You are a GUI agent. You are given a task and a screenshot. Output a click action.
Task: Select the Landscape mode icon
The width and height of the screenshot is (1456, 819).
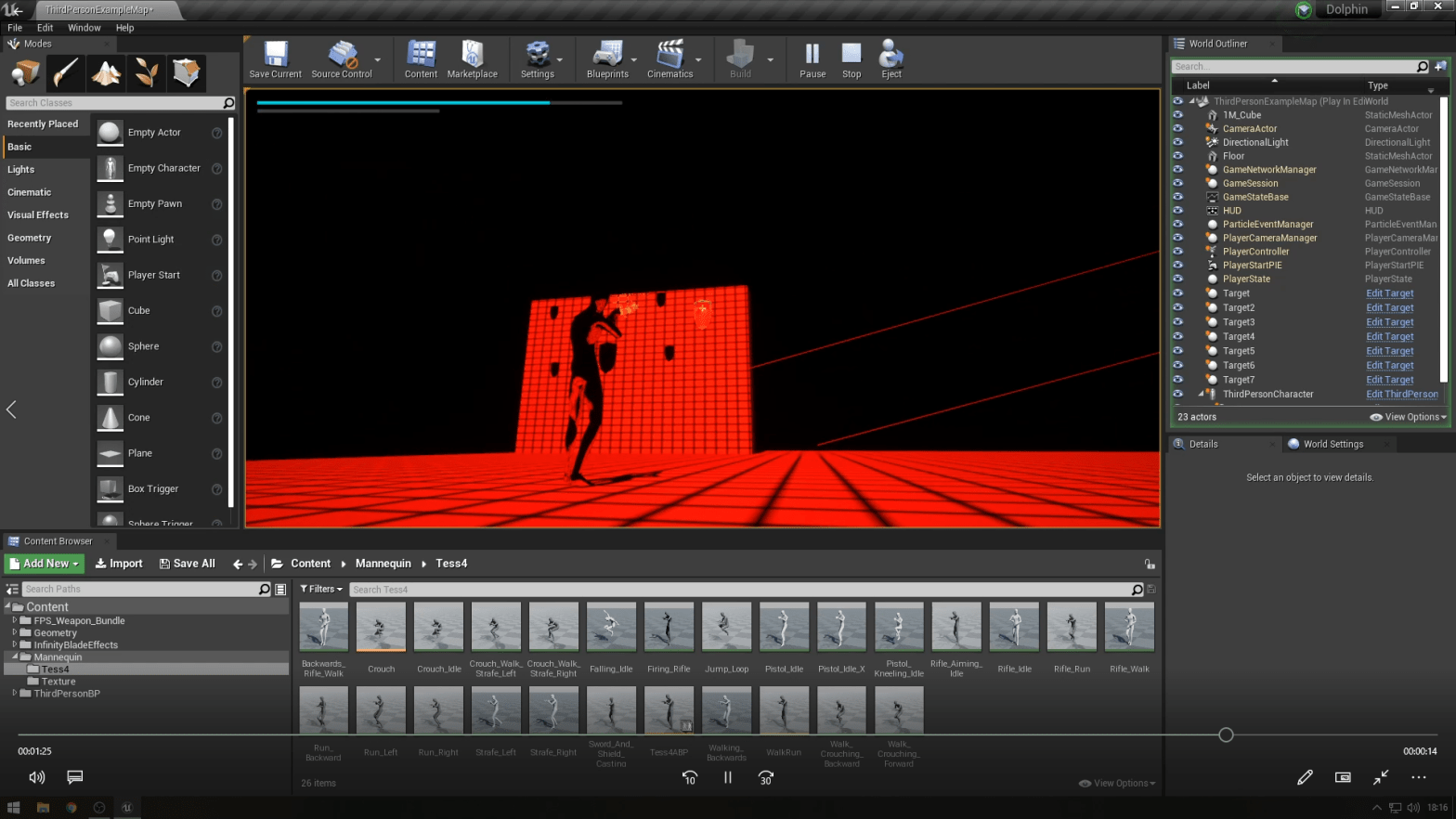(106, 72)
